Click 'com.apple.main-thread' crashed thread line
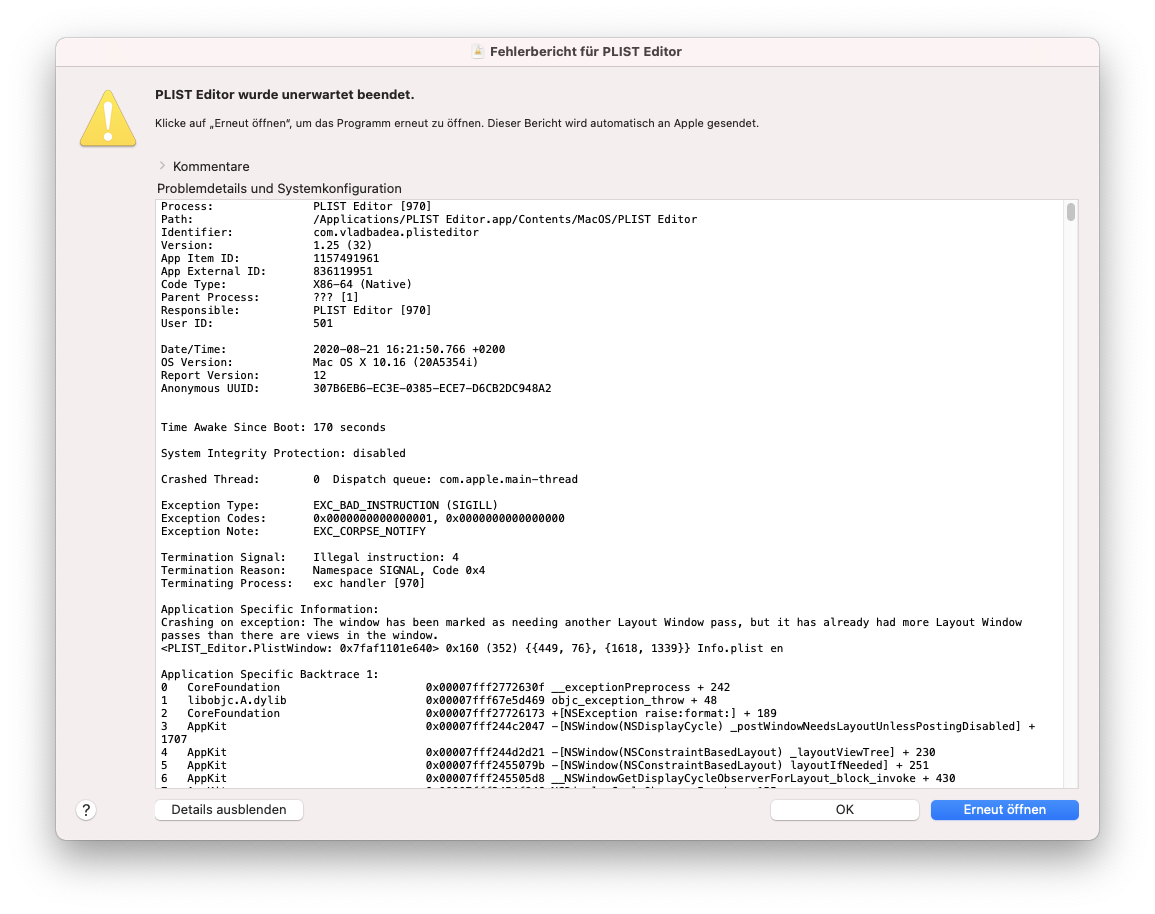 click(x=369, y=479)
